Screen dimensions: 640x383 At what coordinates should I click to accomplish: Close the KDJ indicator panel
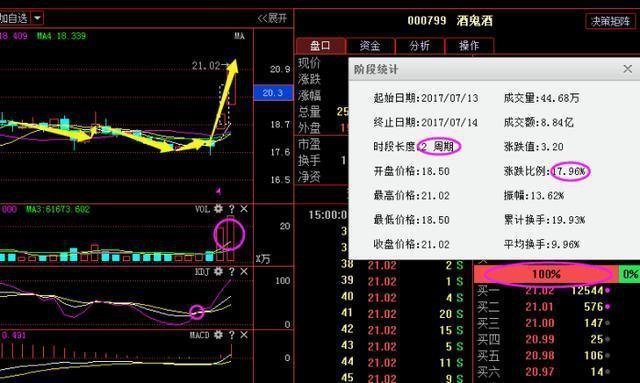pos(244,272)
